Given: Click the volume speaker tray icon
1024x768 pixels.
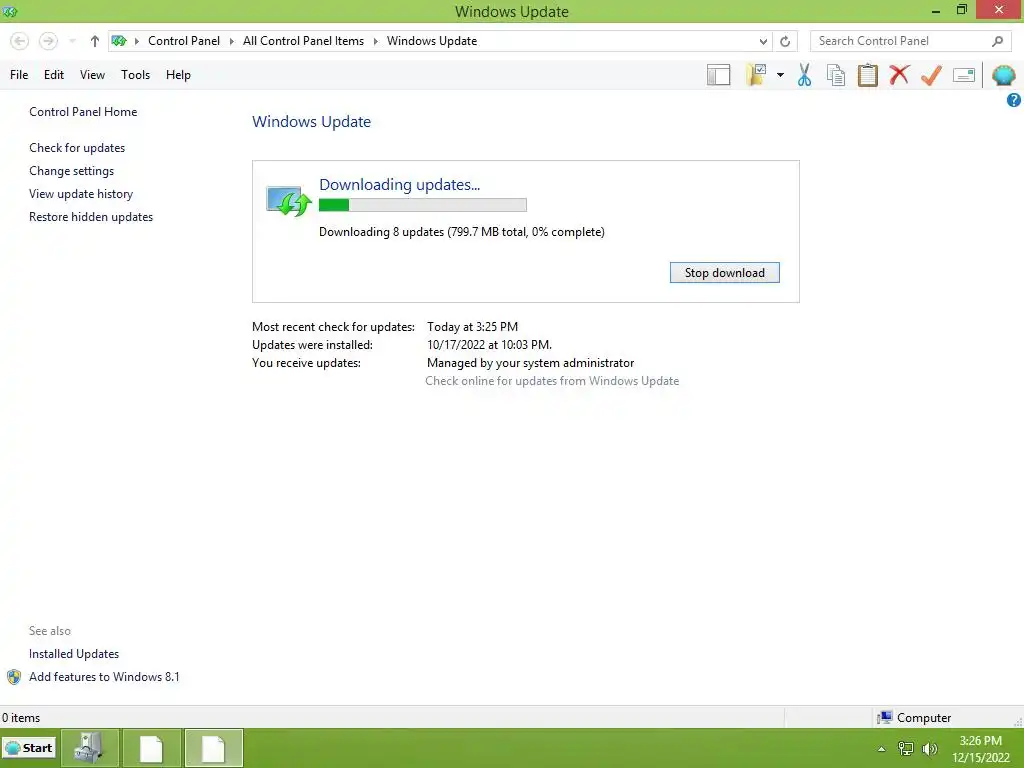Looking at the screenshot, I should (x=930, y=749).
